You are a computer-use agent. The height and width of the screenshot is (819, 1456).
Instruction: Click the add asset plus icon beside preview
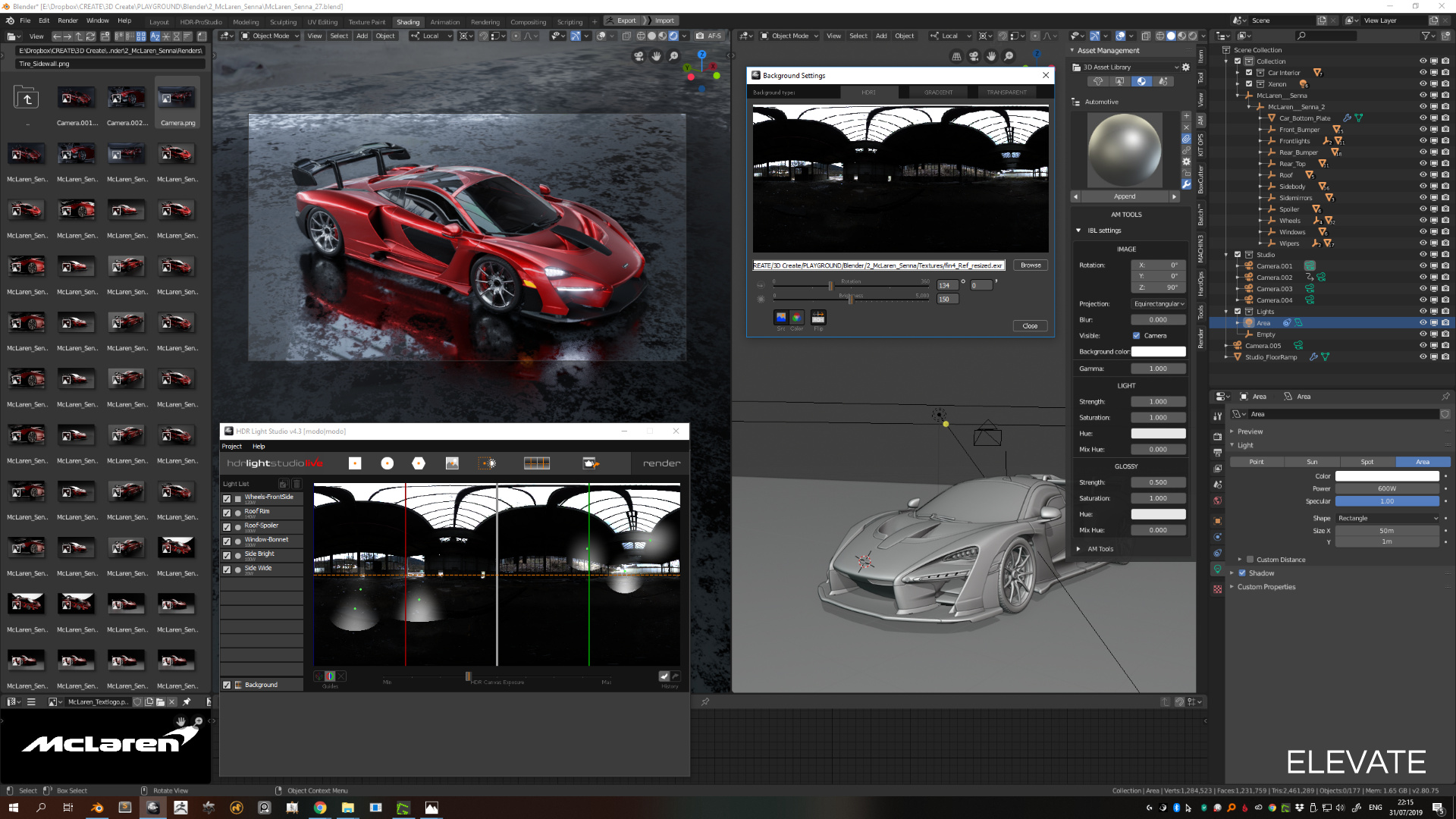(1186, 116)
